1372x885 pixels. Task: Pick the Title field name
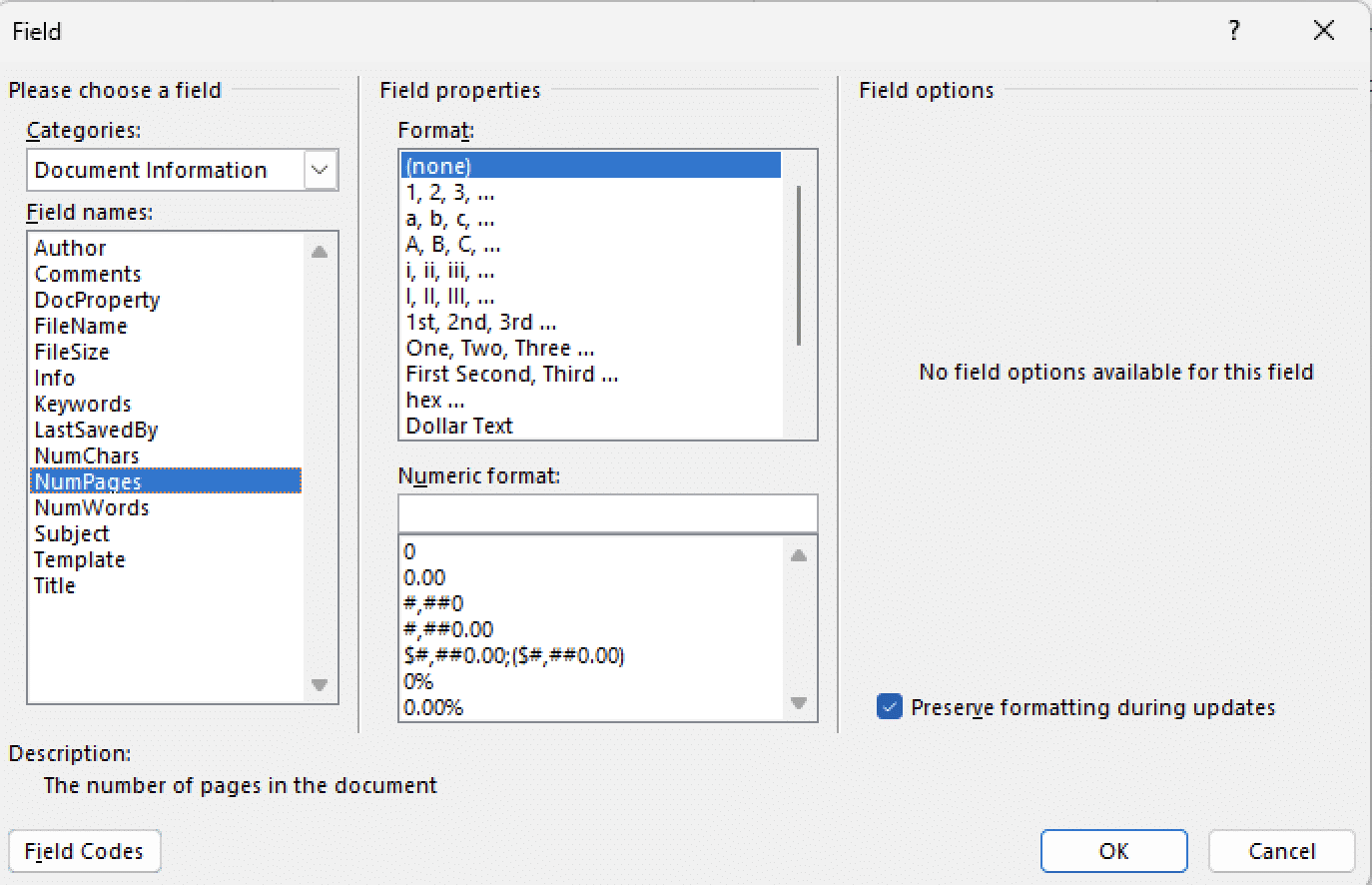(55, 585)
